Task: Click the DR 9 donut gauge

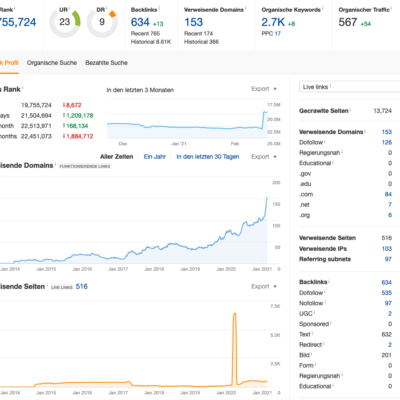Action: [102, 22]
